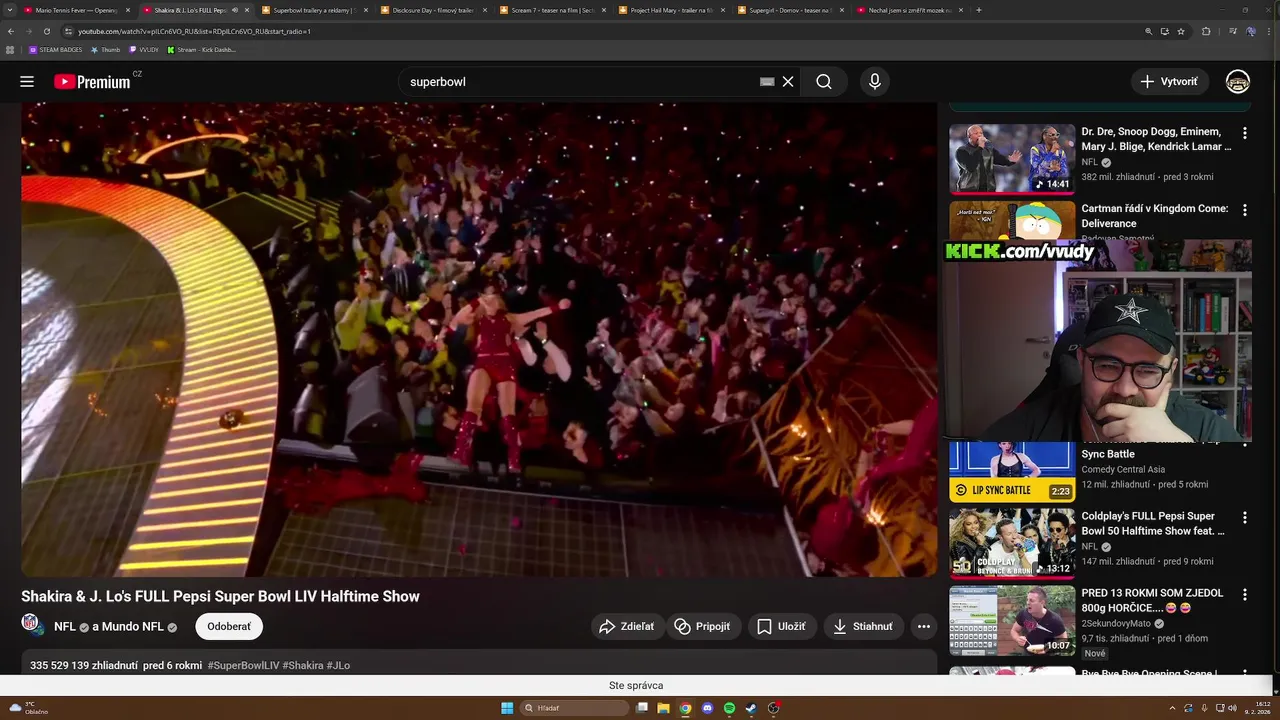Open the account avatar menu
The height and width of the screenshot is (720, 1280).
1238,82
